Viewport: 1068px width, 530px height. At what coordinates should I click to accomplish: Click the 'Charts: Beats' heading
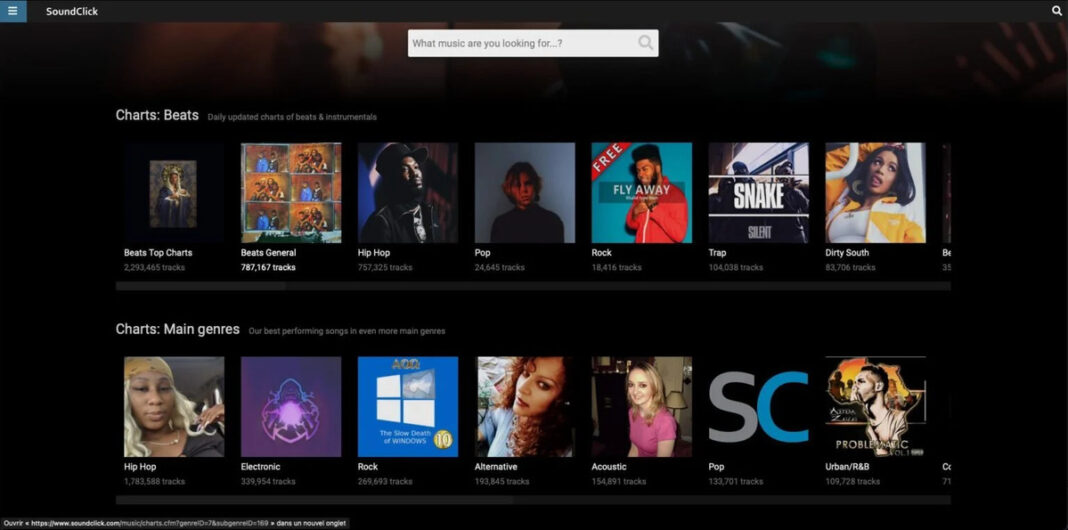pyautogui.click(x=157, y=115)
